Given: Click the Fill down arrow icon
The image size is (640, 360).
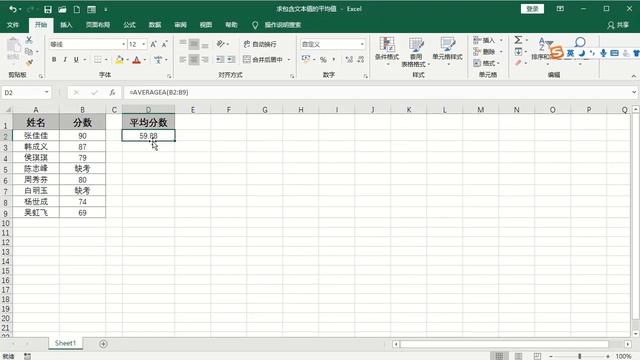Looking at the screenshot, I should [518, 51].
